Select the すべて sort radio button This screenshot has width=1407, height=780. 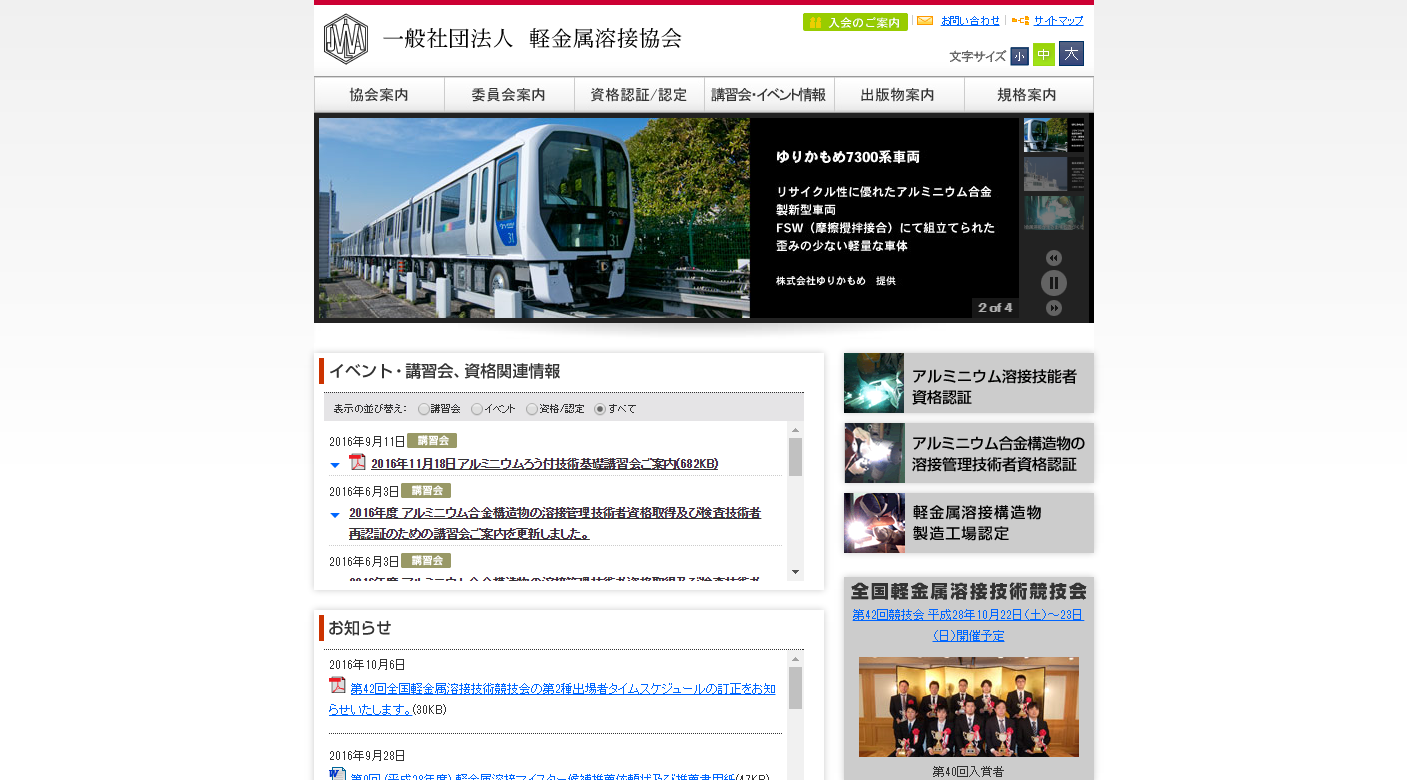click(600, 409)
